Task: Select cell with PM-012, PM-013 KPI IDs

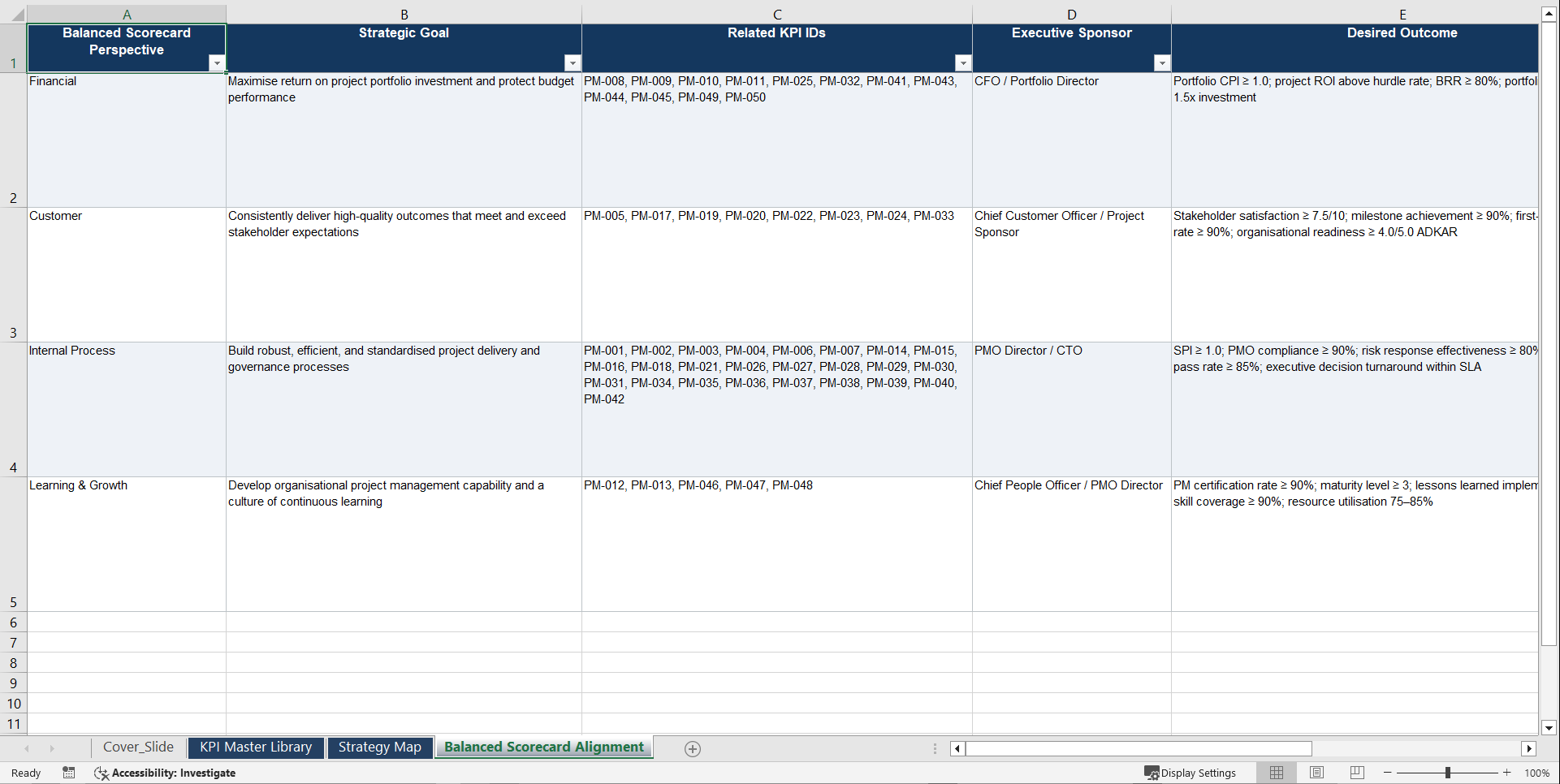Action: pos(777,545)
